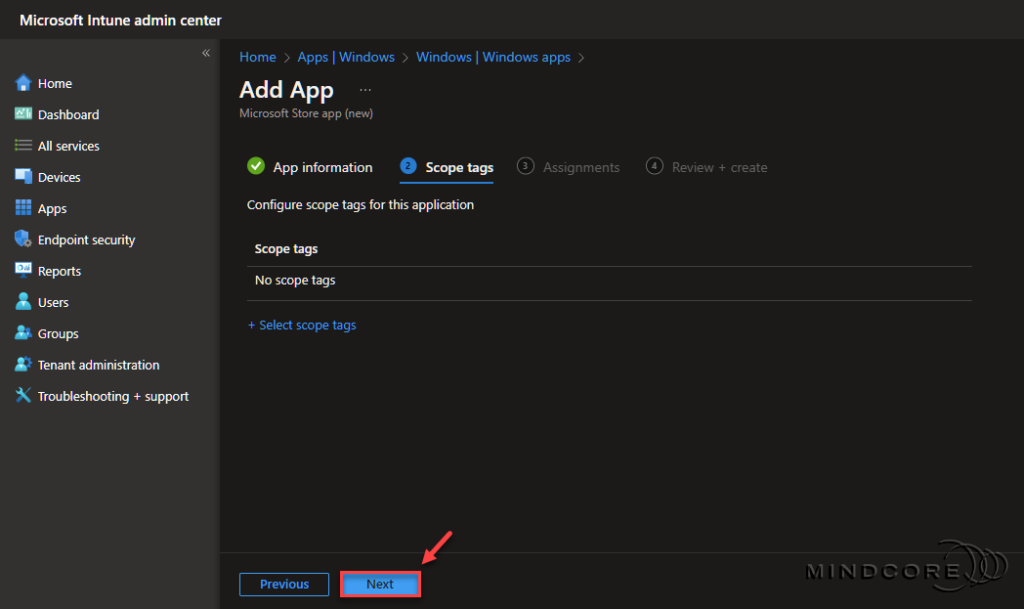1024x609 pixels.
Task: Click the Previous button
Action: click(284, 584)
